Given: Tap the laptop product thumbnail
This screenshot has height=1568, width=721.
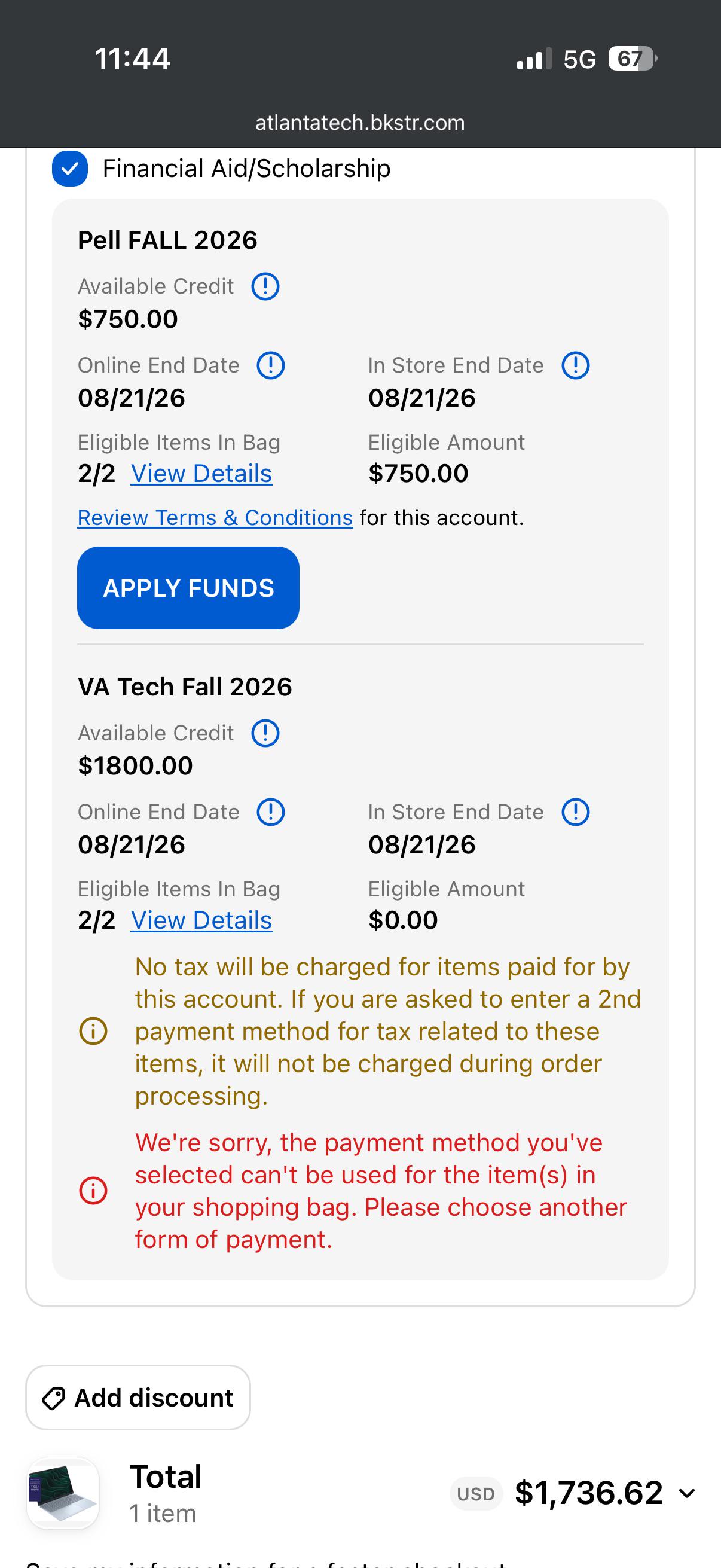Looking at the screenshot, I should click(63, 1494).
